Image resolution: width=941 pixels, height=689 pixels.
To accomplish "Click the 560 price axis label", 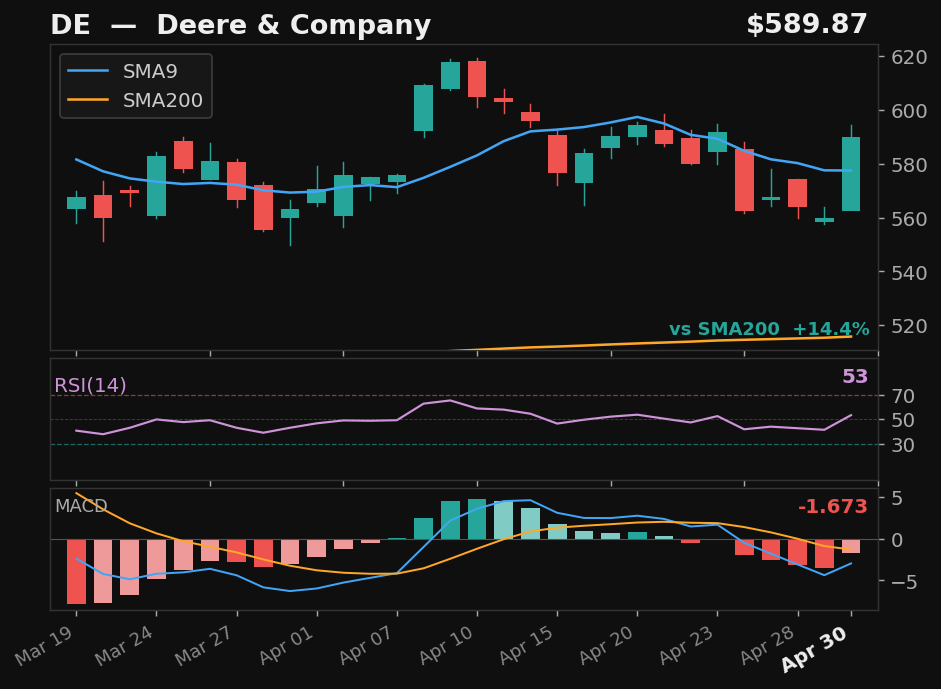I will click(909, 219).
